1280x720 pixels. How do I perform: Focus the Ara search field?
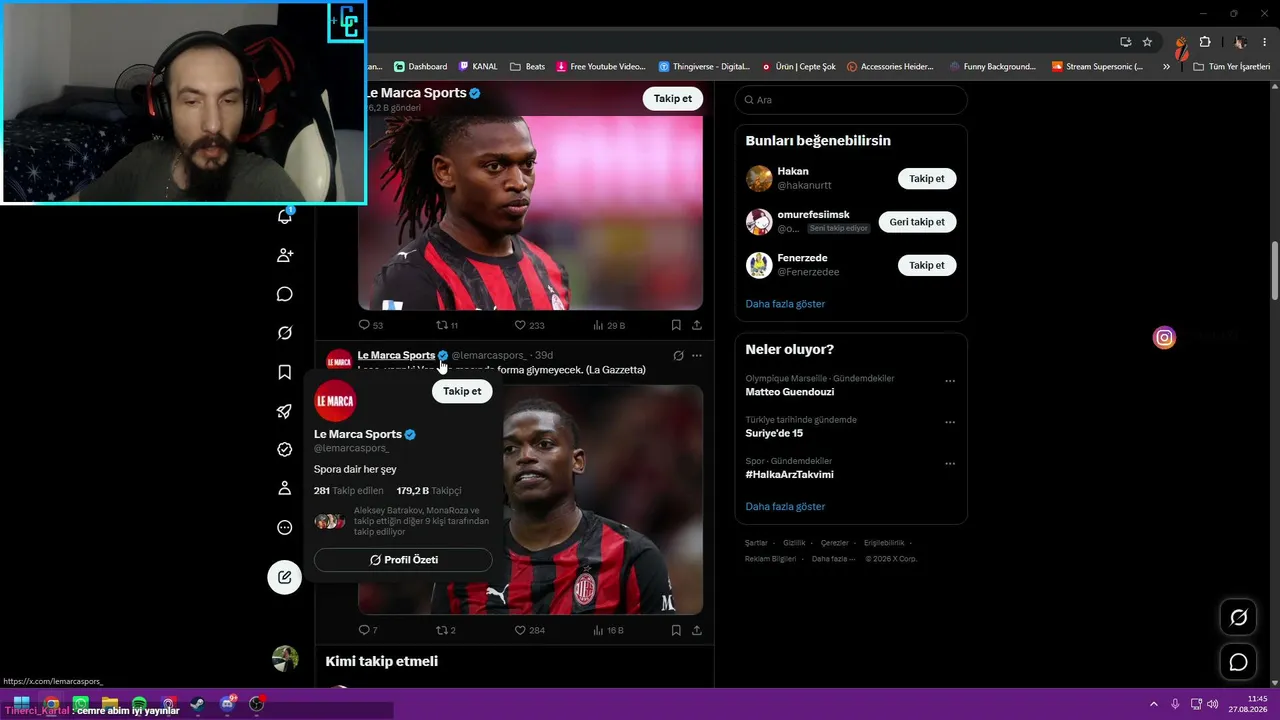click(851, 100)
